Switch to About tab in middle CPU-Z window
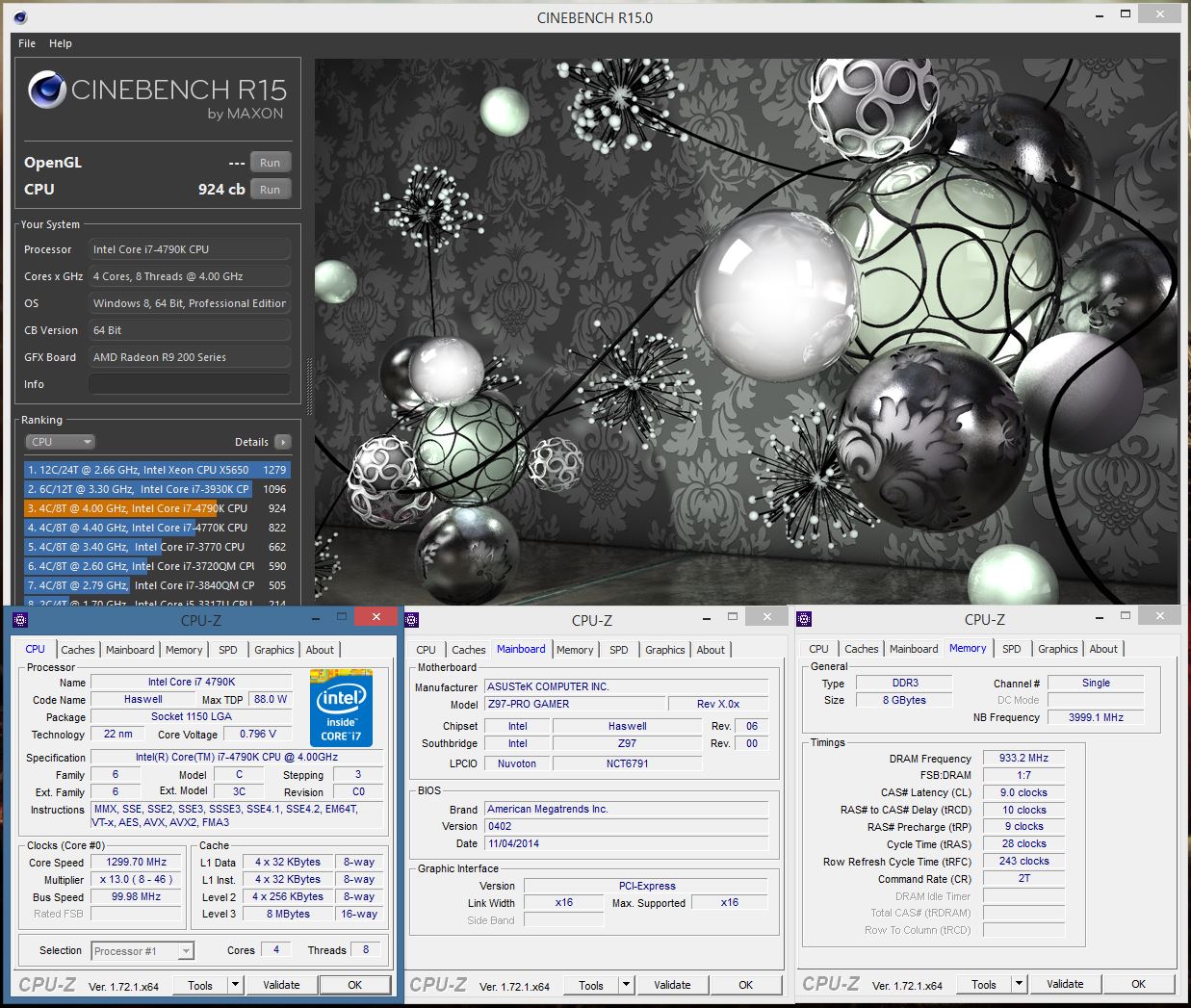The height and width of the screenshot is (1008, 1191). 711,650
